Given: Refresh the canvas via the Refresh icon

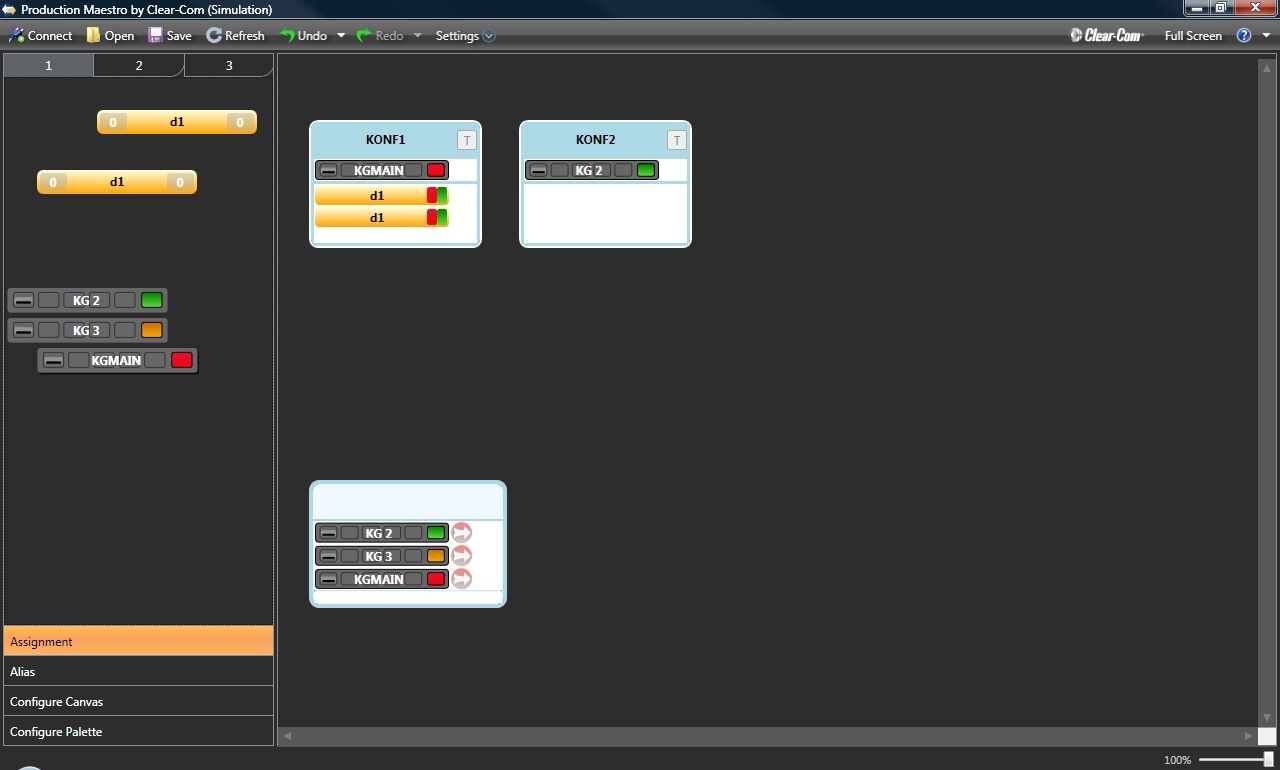Looking at the screenshot, I should [x=214, y=36].
